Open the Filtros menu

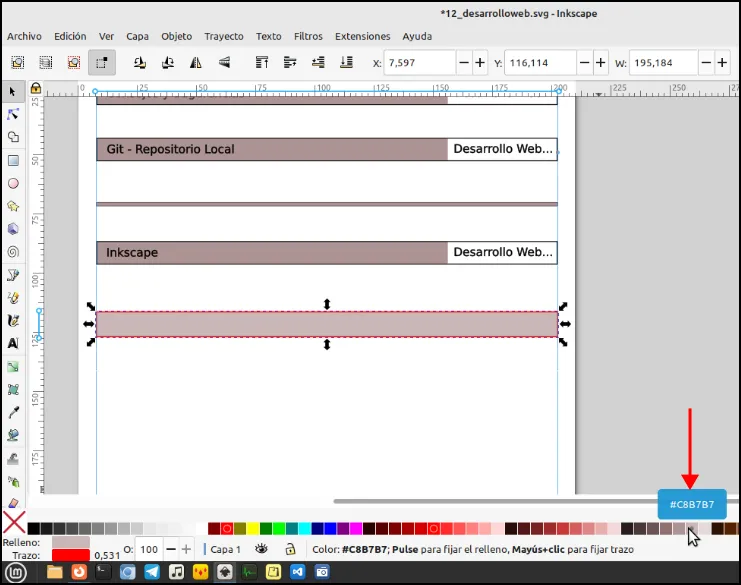308,36
